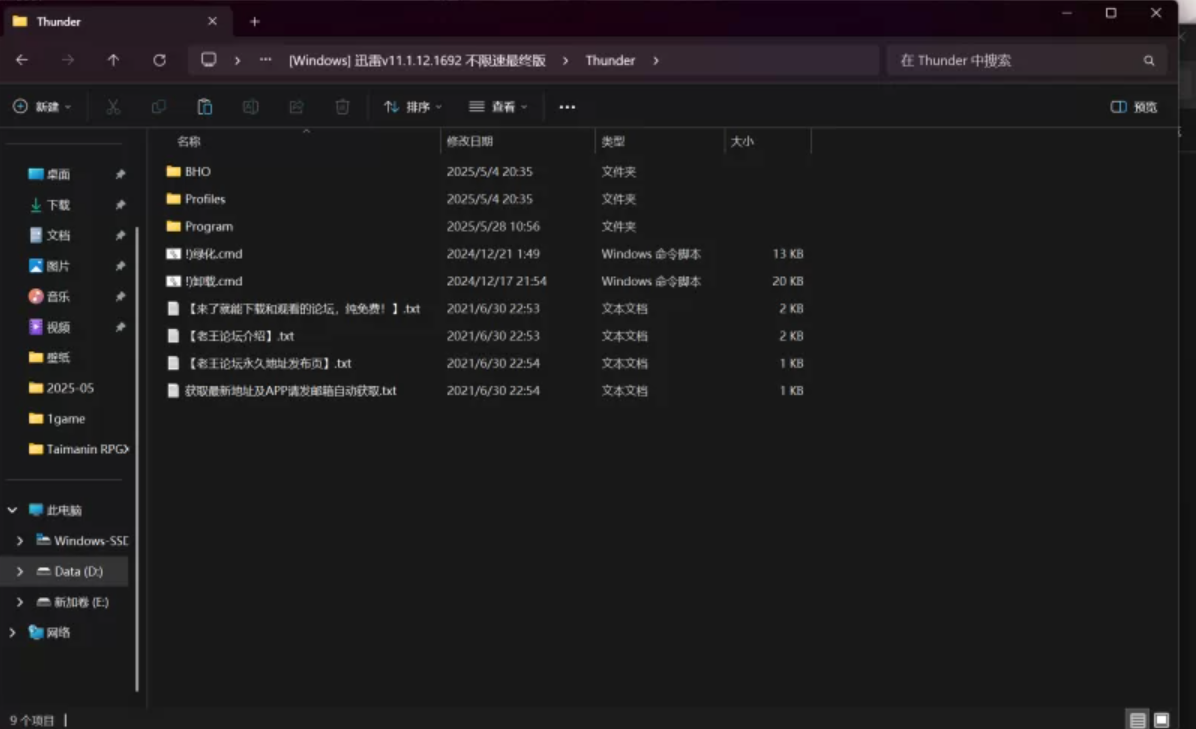Switch to details view in status bar
The height and width of the screenshot is (729, 1196).
tap(1137, 720)
